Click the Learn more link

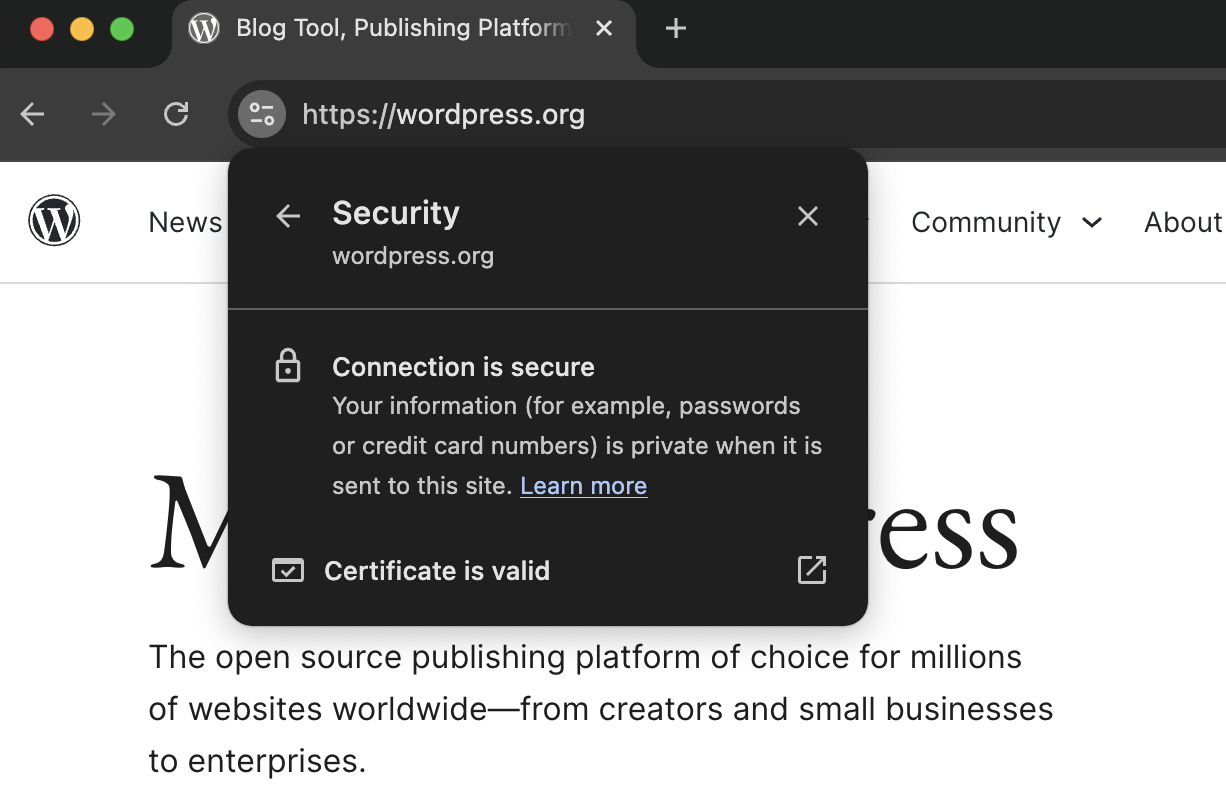coord(583,486)
